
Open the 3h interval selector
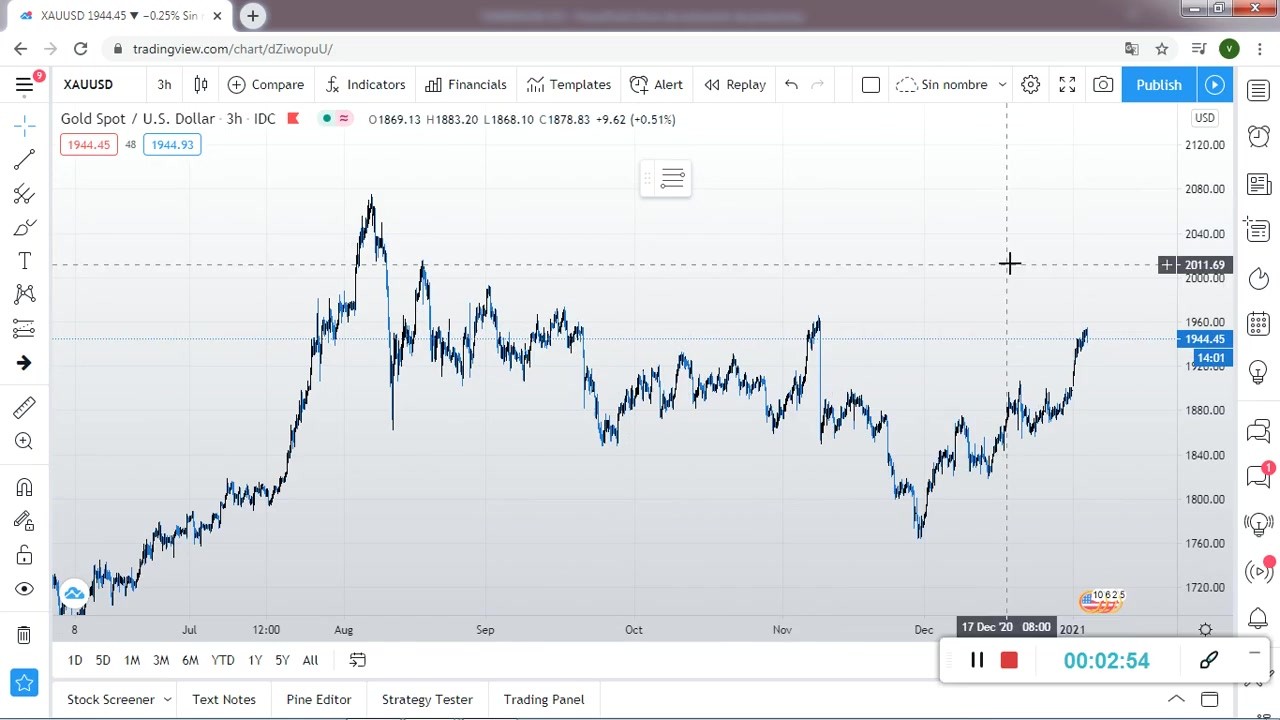[164, 85]
